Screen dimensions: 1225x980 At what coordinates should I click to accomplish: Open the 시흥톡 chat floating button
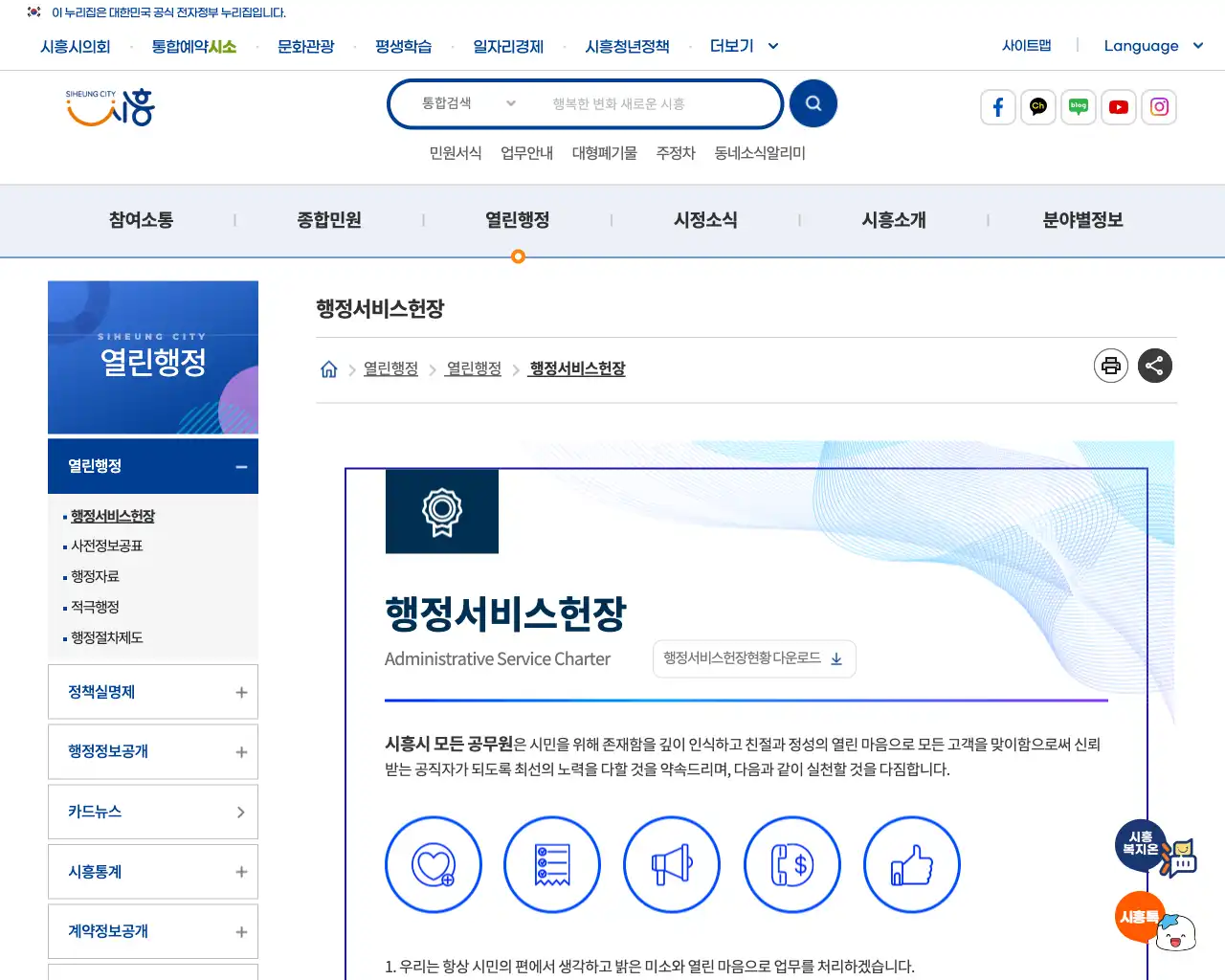[1155, 920]
